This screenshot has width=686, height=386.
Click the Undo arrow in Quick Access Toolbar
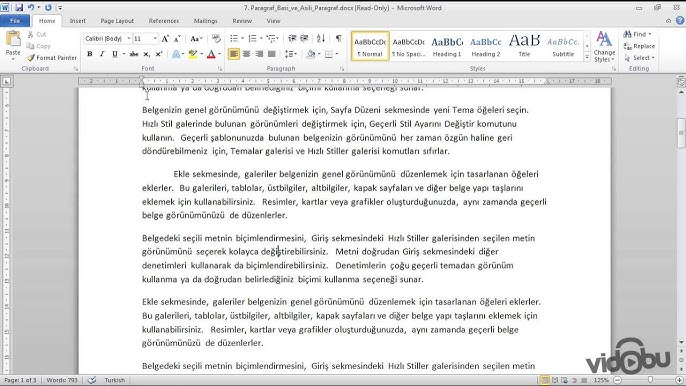[31, 7]
